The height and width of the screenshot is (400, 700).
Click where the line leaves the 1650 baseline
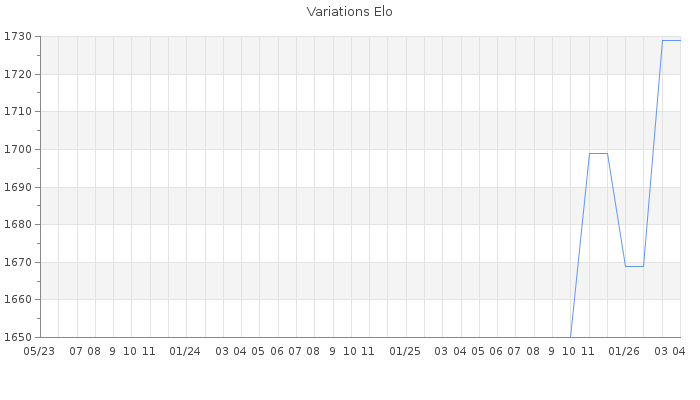click(571, 336)
